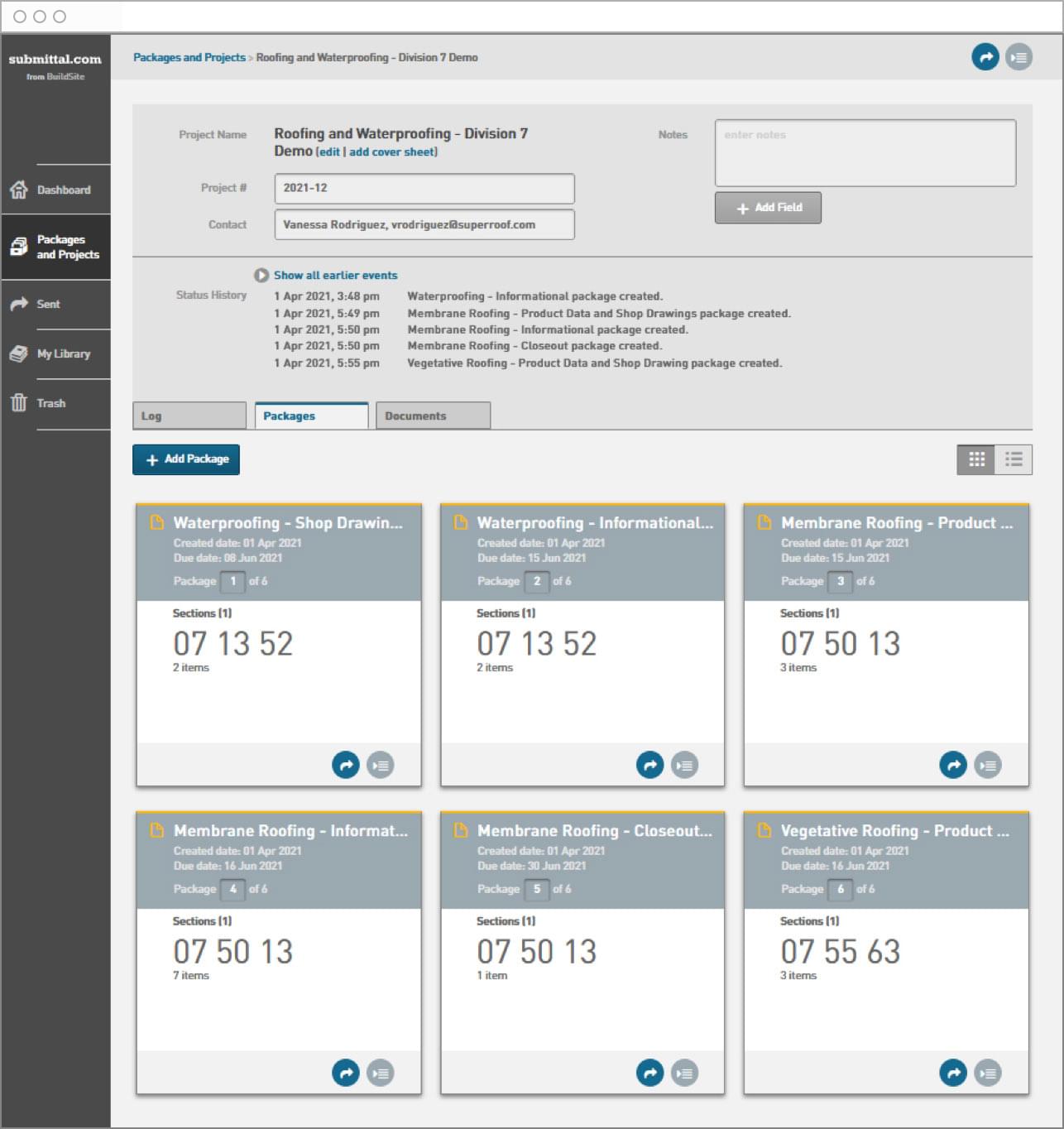Click grey list icon on Membrane Roofing Closeout card
Image resolution: width=1064 pixels, height=1129 pixels.
tap(684, 1073)
